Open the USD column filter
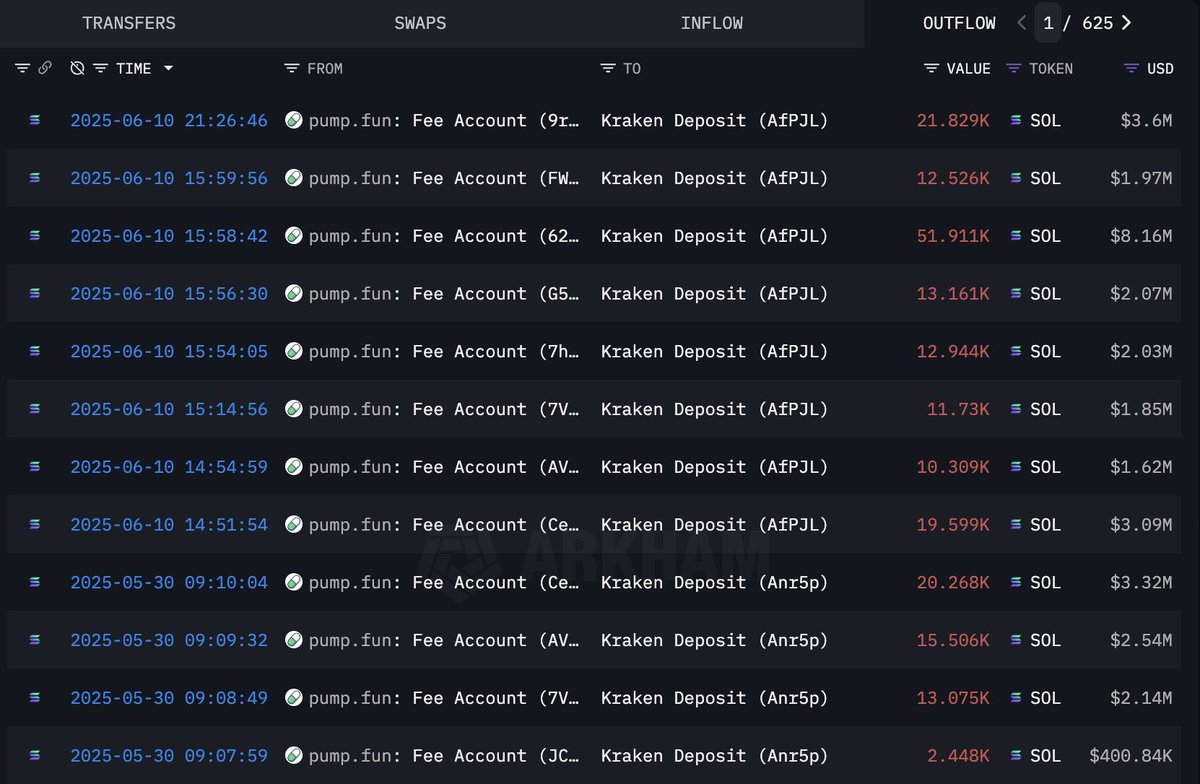Screen dimensions: 1200x784 point(1132,68)
